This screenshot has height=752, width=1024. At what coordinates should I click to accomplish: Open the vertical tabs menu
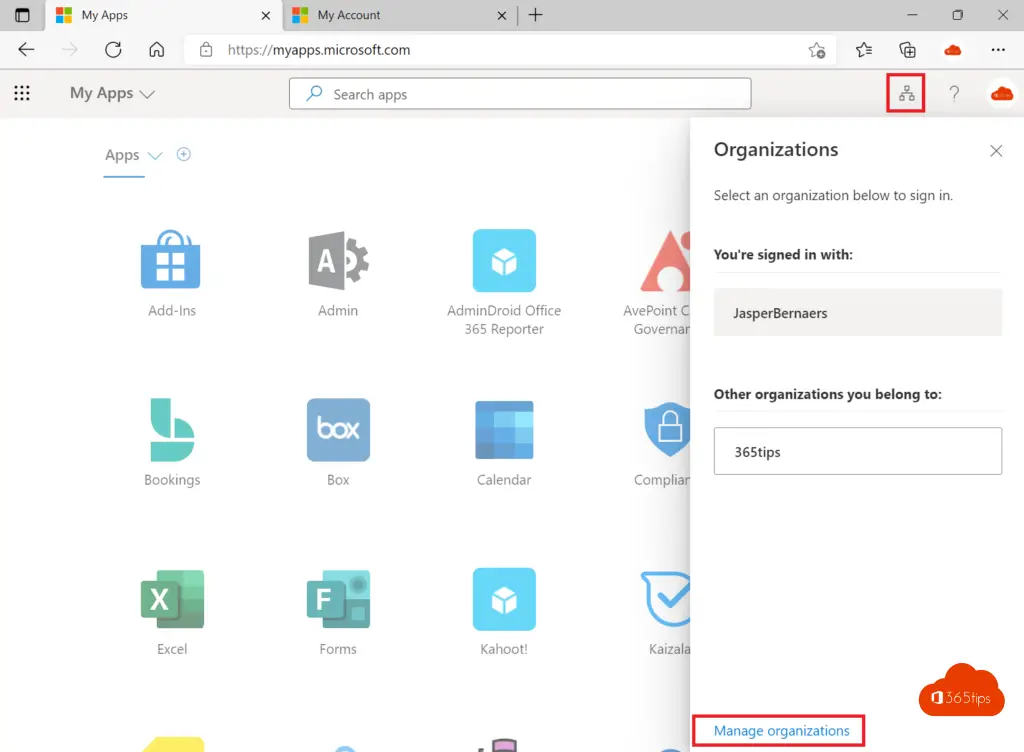[22, 15]
